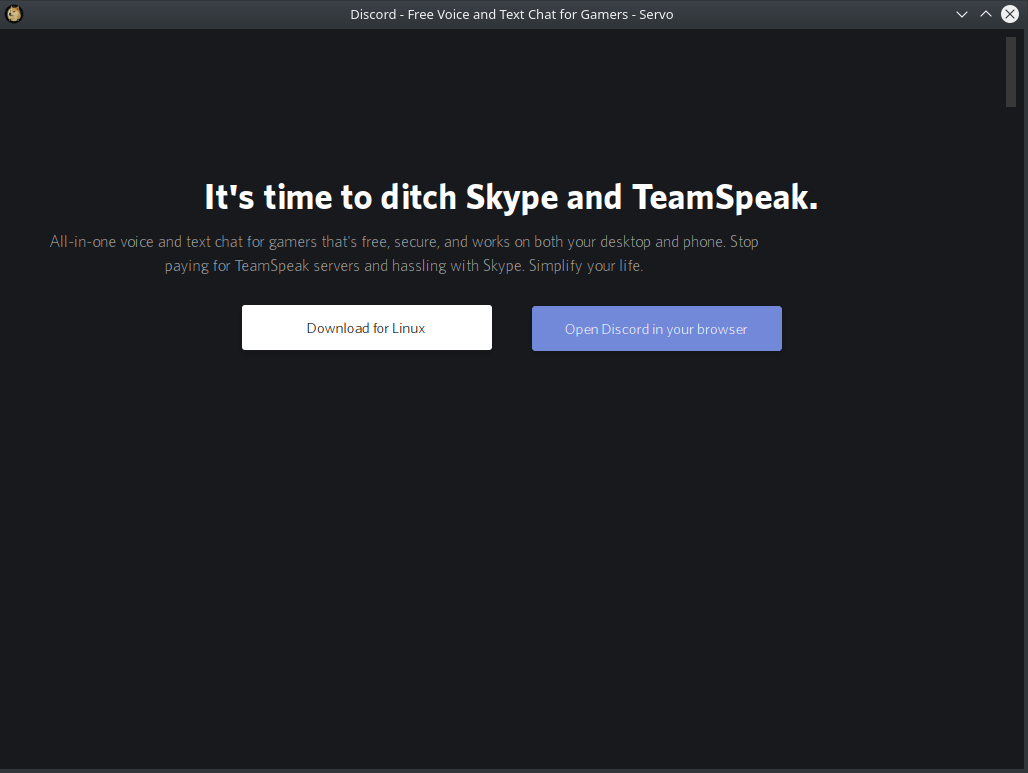Click the Servo doge icon in title bar
Screen dimensions: 1028x773
click(x=14, y=14)
